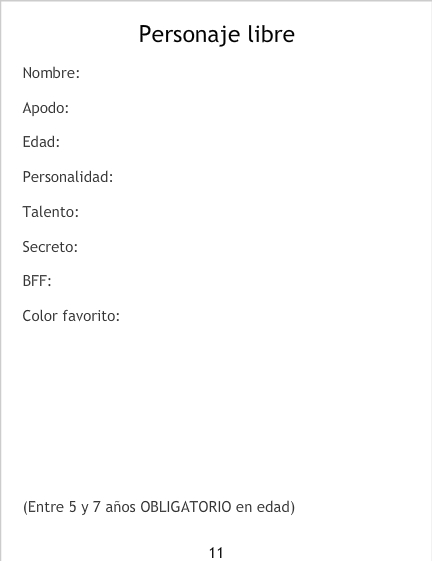Click the 'Color favorito:' field label
This screenshot has height=561, width=432.
[71, 316]
